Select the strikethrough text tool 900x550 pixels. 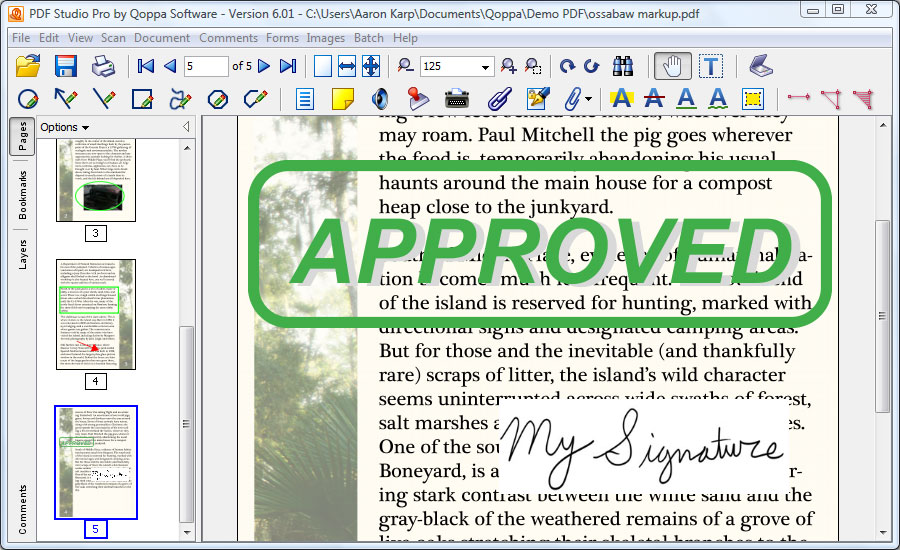[x=654, y=99]
